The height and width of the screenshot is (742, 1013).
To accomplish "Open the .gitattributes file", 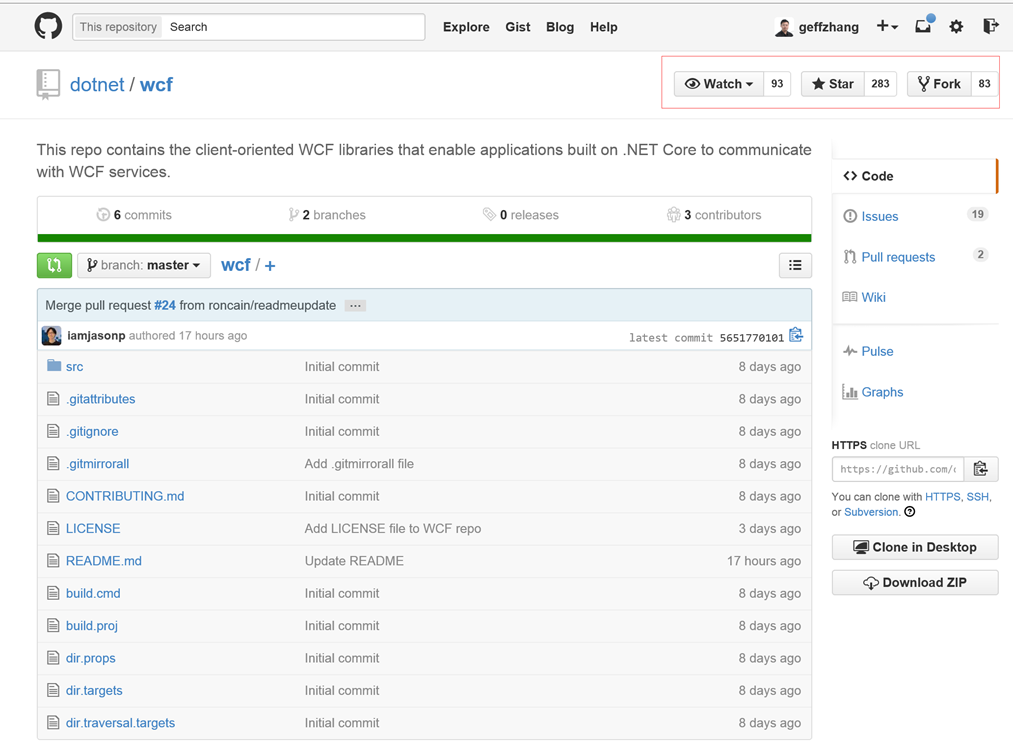I will [x=100, y=399].
